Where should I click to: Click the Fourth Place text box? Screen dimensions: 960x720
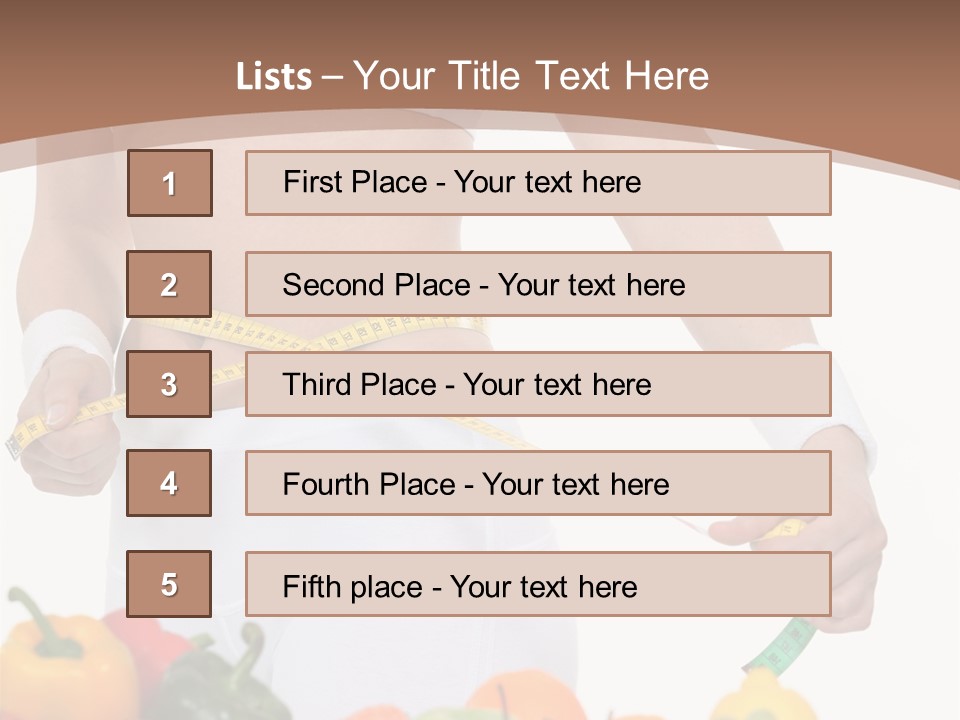point(538,484)
